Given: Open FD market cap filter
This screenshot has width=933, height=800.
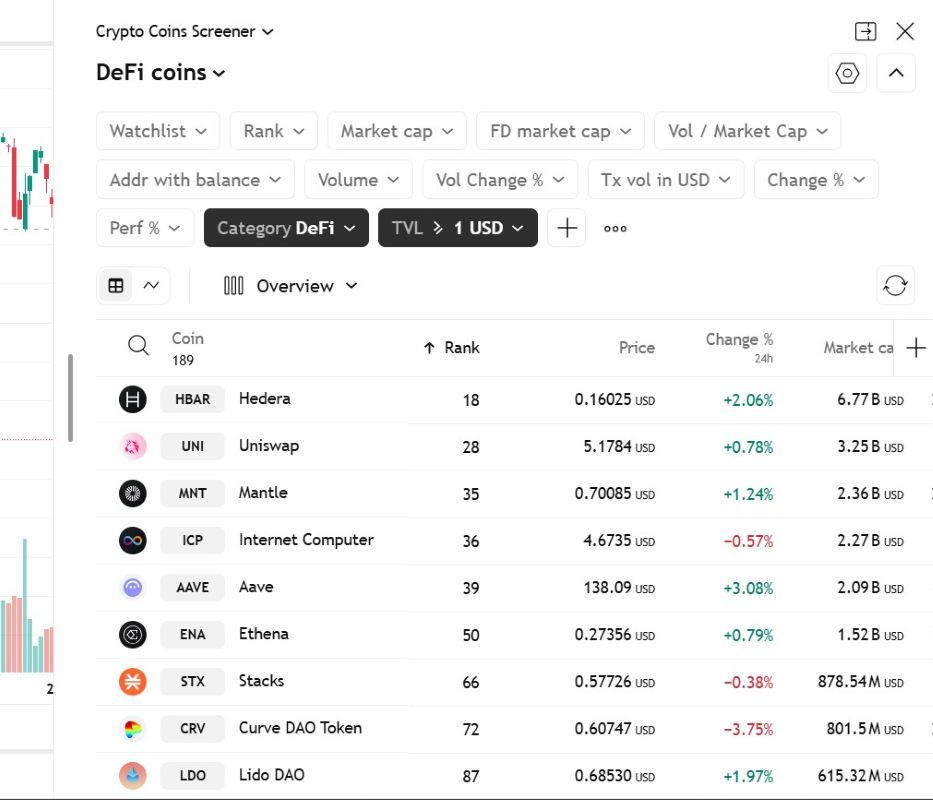Looking at the screenshot, I should 561,131.
